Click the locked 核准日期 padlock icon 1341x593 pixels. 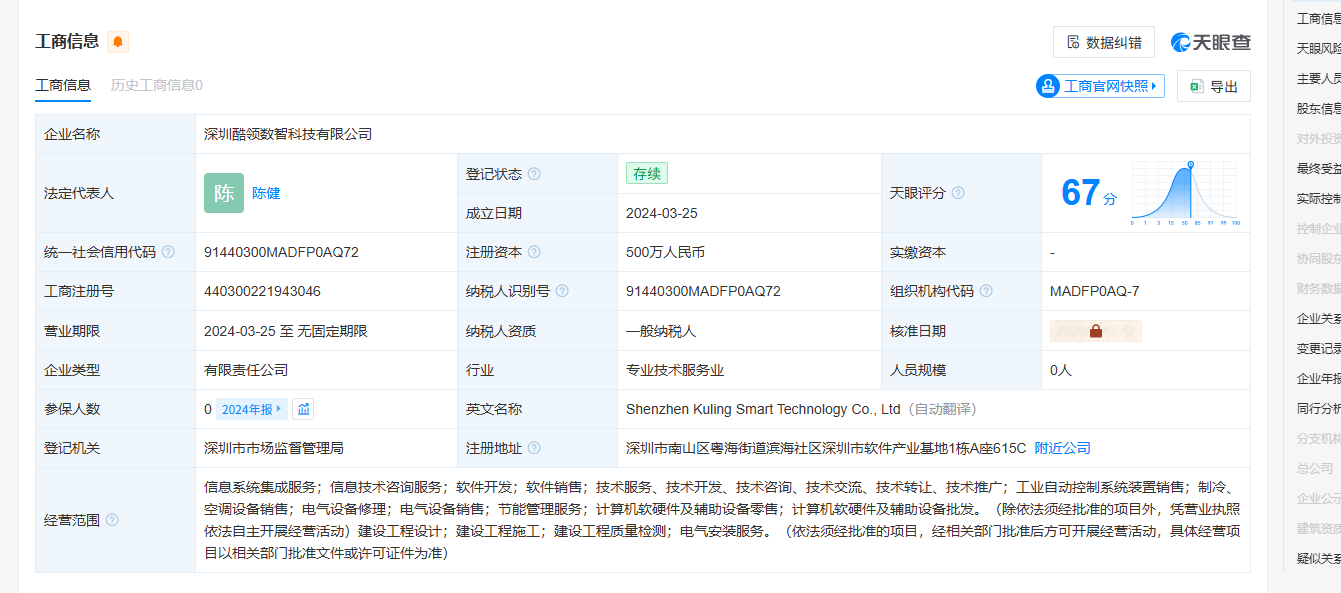click(1095, 331)
